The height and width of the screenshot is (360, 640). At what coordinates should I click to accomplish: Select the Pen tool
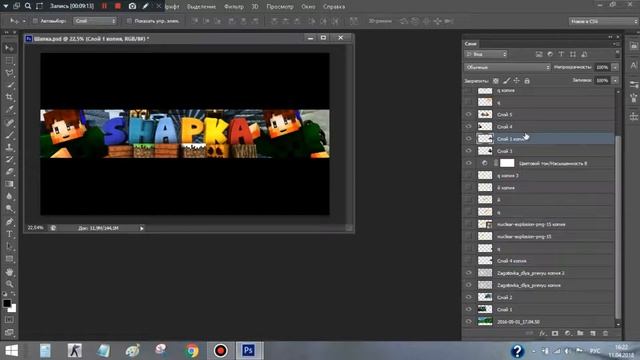pos(9,222)
